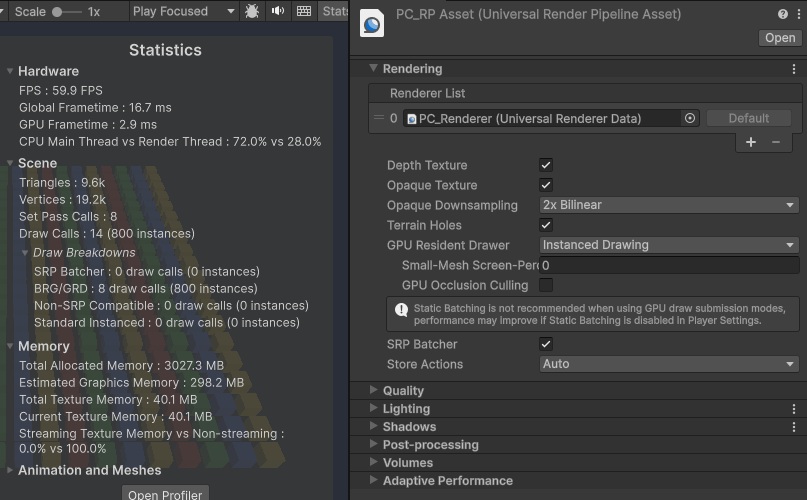Expand the Adaptive Performance section
Image resolution: width=807 pixels, height=500 pixels.
[x=374, y=480]
